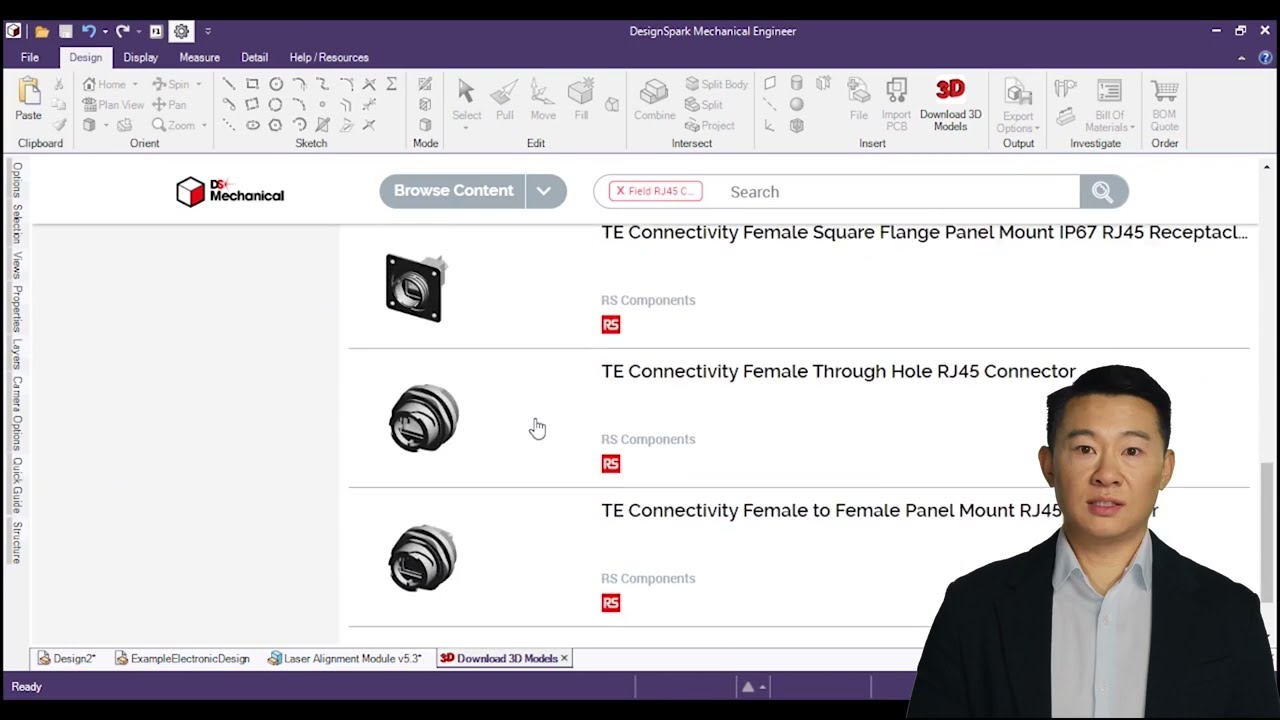The height and width of the screenshot is (720, 1280).
Task: Open the BOM Quote cart icon
Action: [x=1164, y=104]
